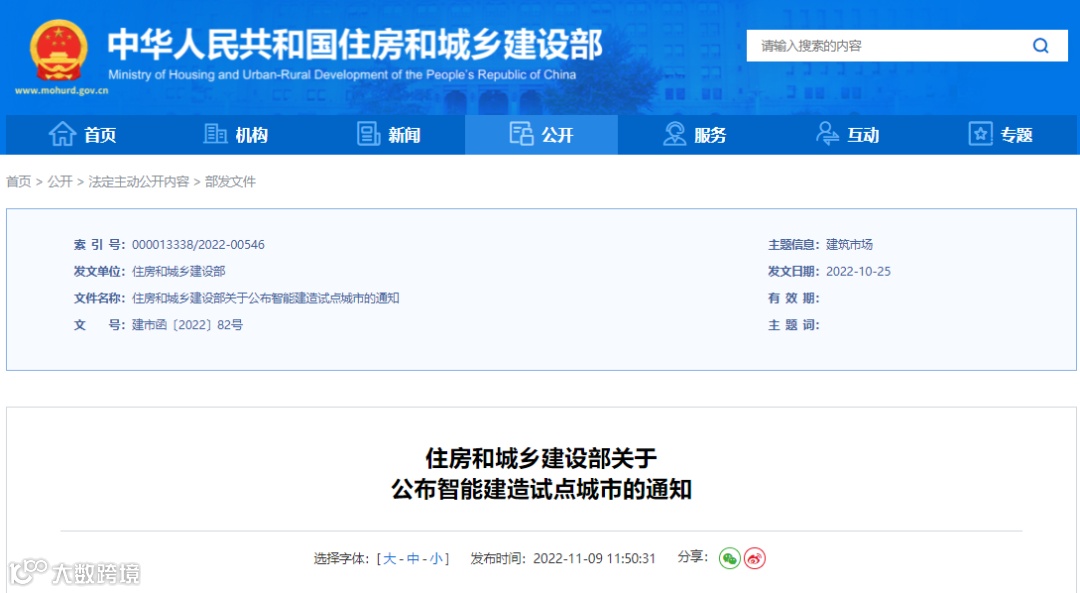Image resolution: width=1080 pixels, height=593 pixels.
Task: Click the www.mohurd.gov.cn URL text
Action: (61, 90)
